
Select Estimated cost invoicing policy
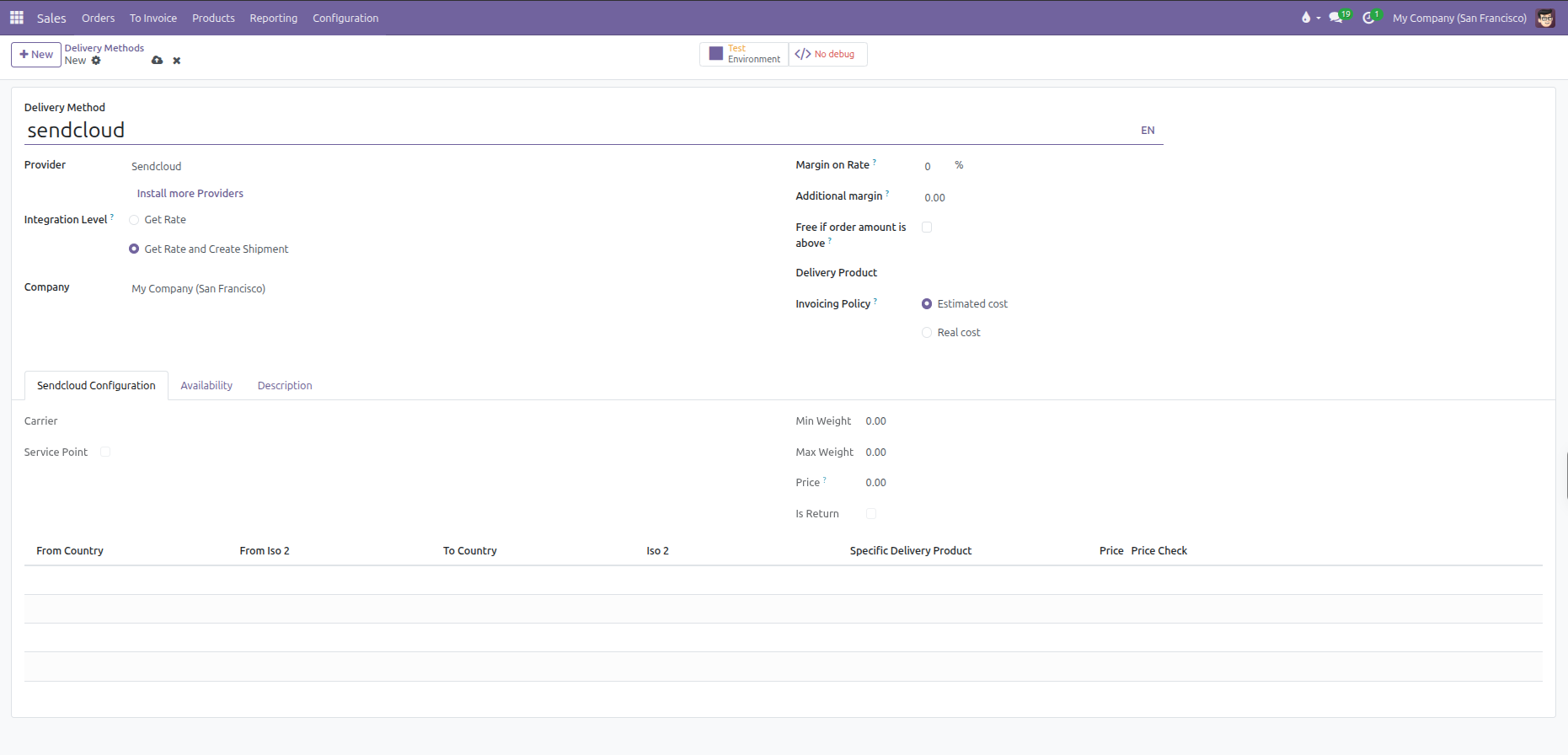coord(927,304)
